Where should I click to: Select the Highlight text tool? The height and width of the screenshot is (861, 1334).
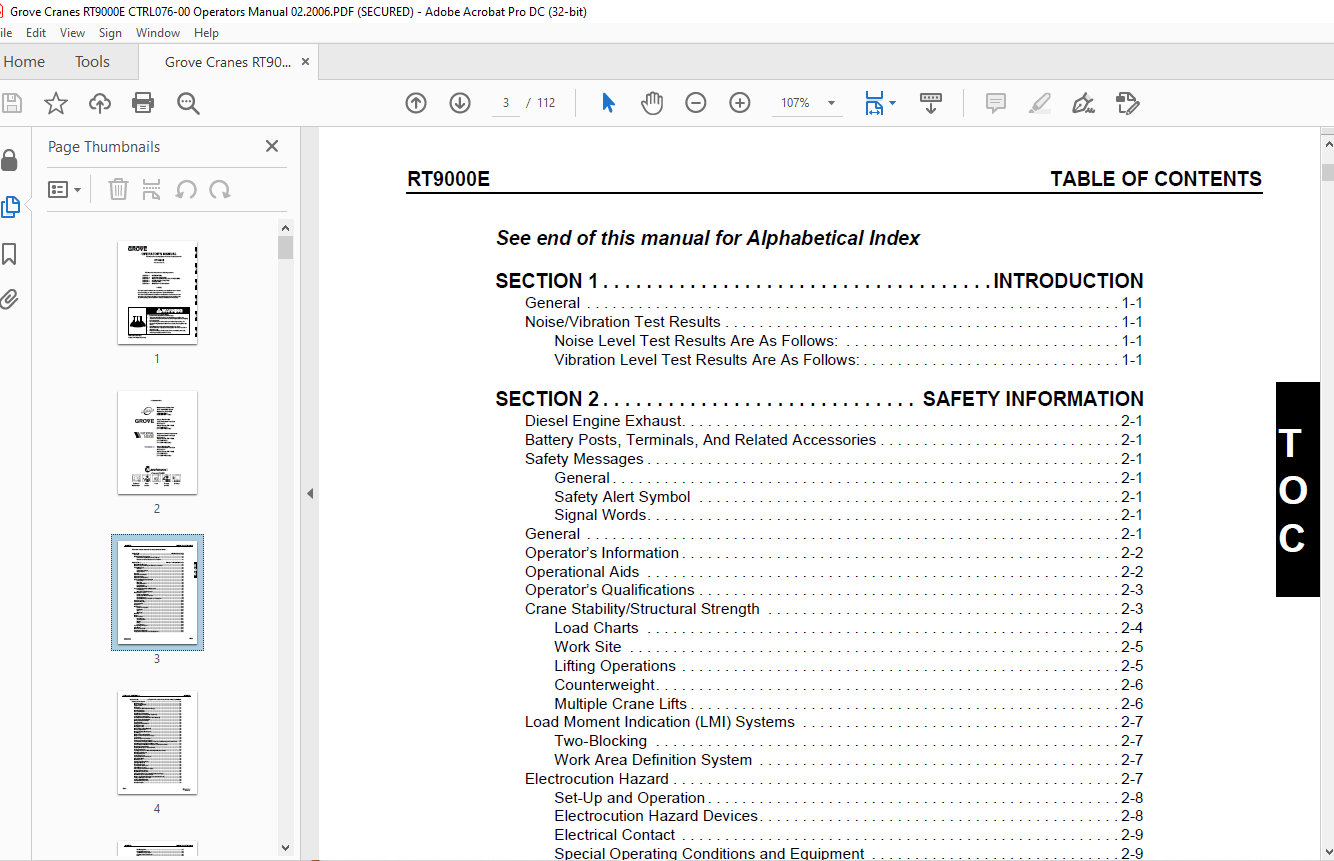1040,103
